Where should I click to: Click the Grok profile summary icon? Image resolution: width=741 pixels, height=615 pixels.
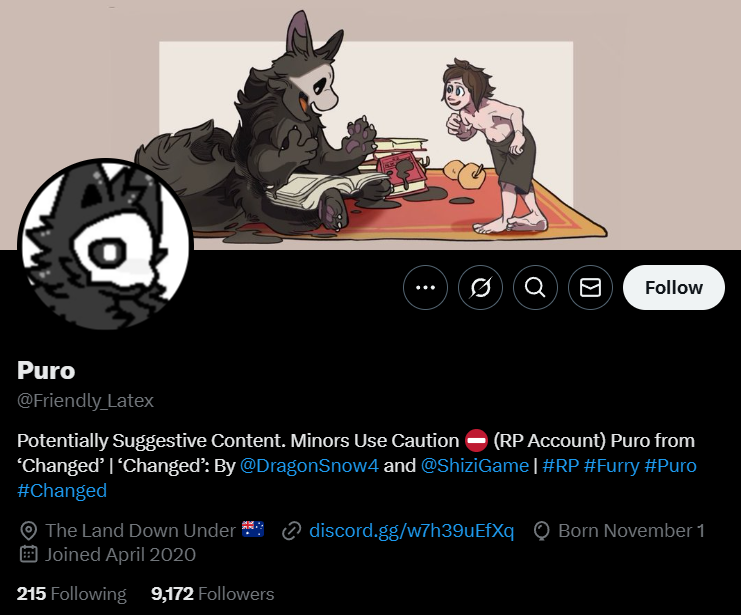(480, 287)
